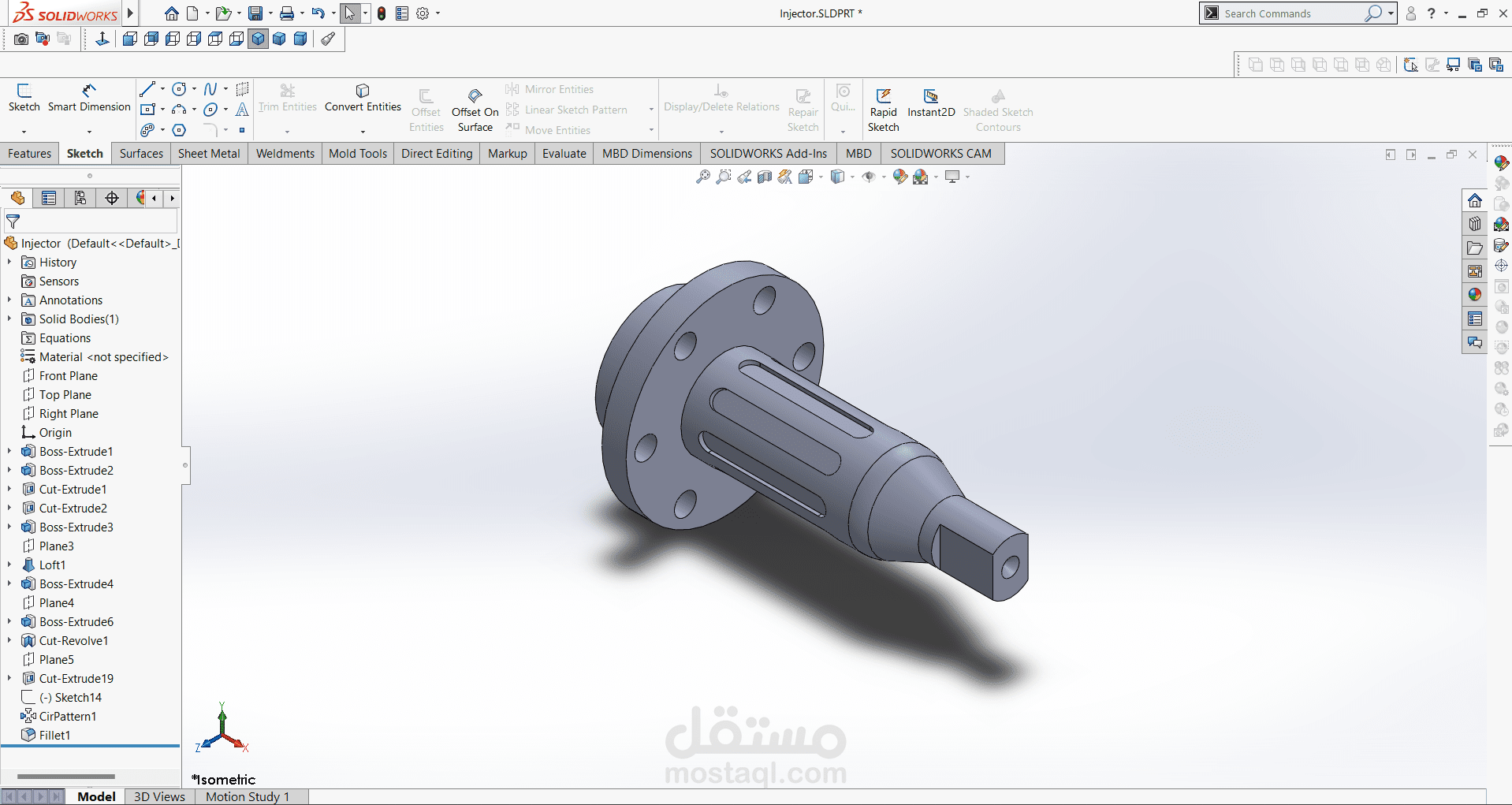Expand the Loft1 feature
1512x805 pixels.
tap(9, 565)
